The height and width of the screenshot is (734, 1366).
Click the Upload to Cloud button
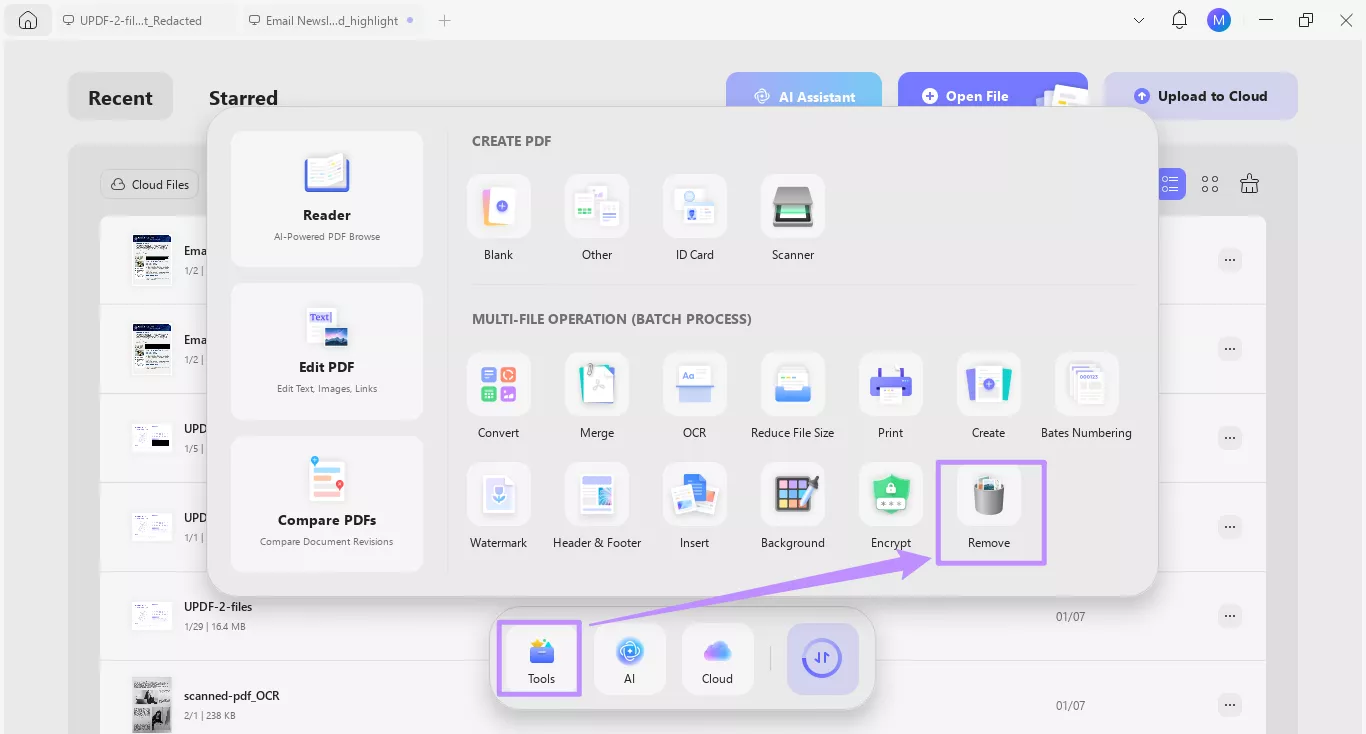[1201, 96]
